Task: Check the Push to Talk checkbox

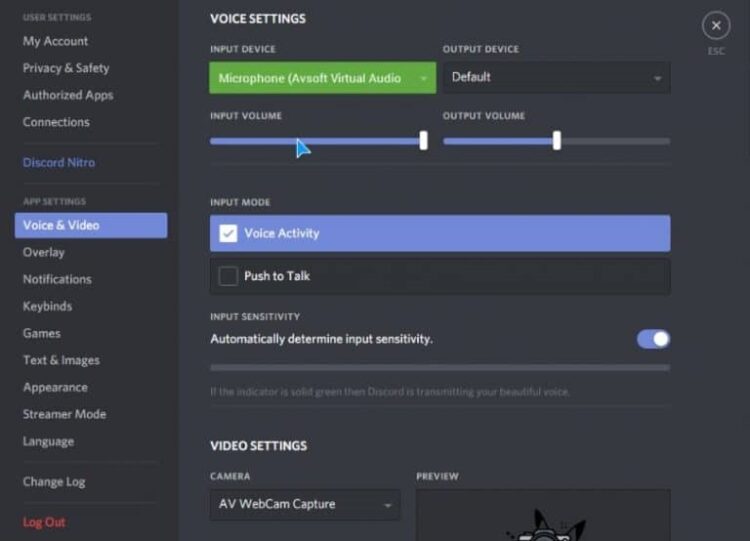Action: point(228,276)
